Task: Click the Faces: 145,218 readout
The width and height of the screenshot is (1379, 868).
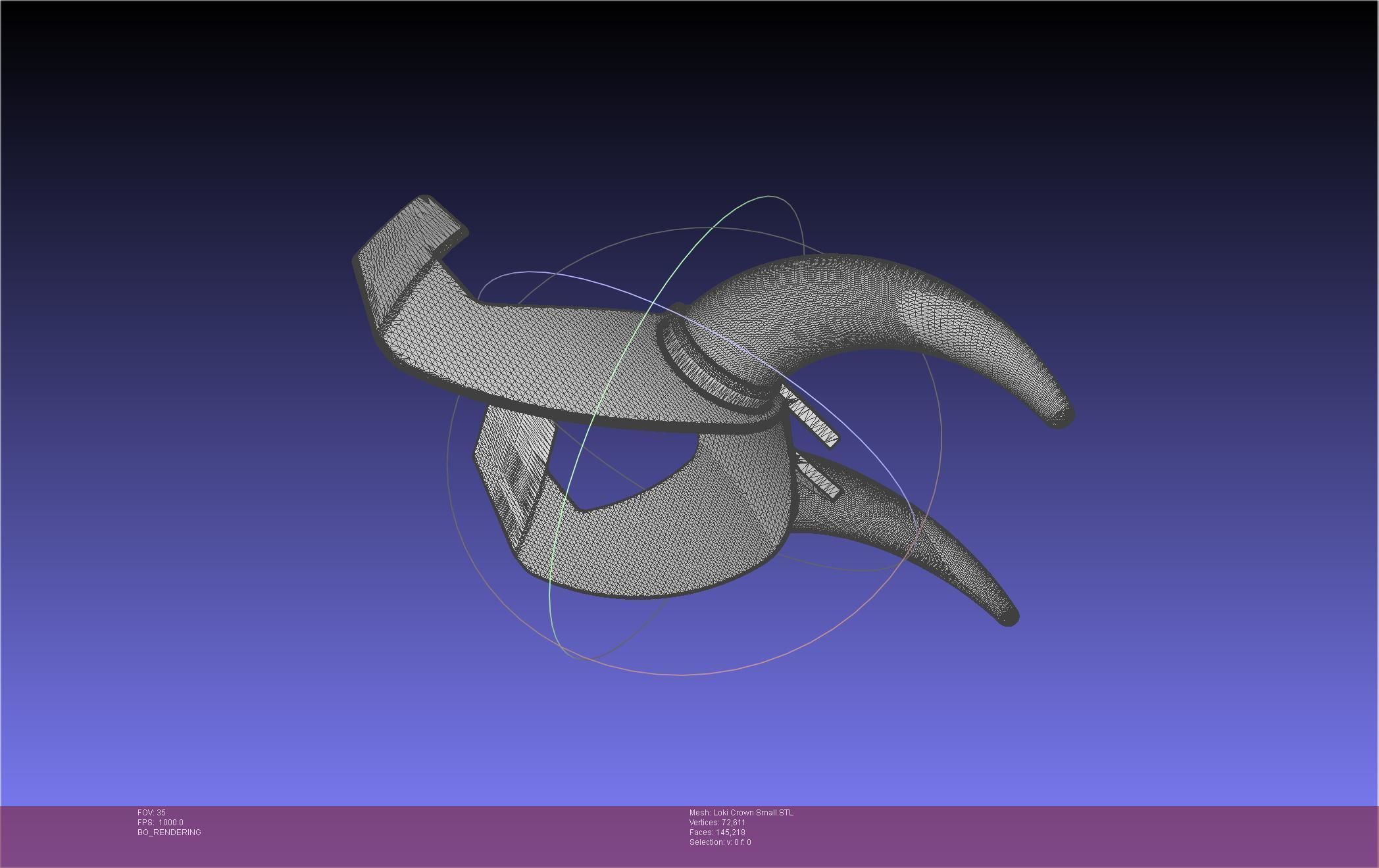Action: [x=717, y=832]
